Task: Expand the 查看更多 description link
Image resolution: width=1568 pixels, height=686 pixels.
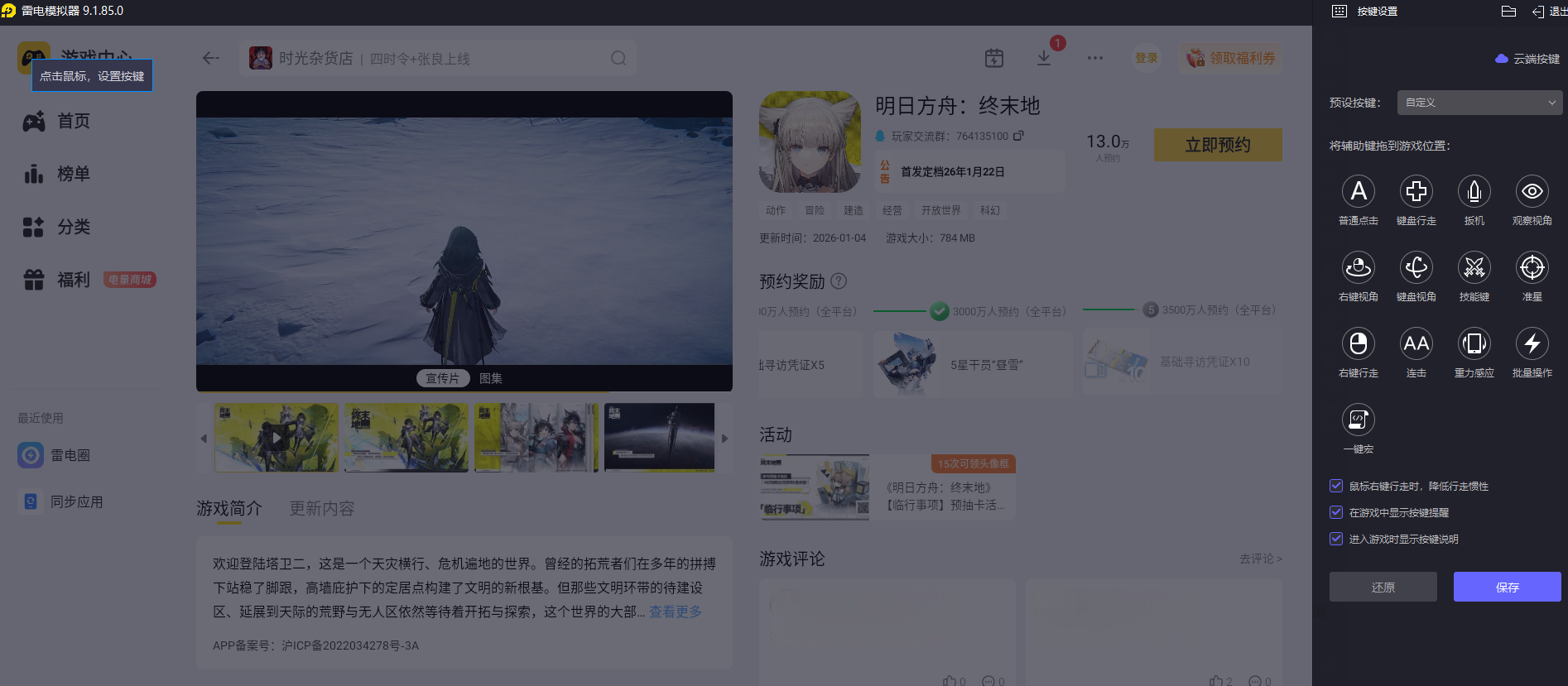Action: click(x=675, y=612)
